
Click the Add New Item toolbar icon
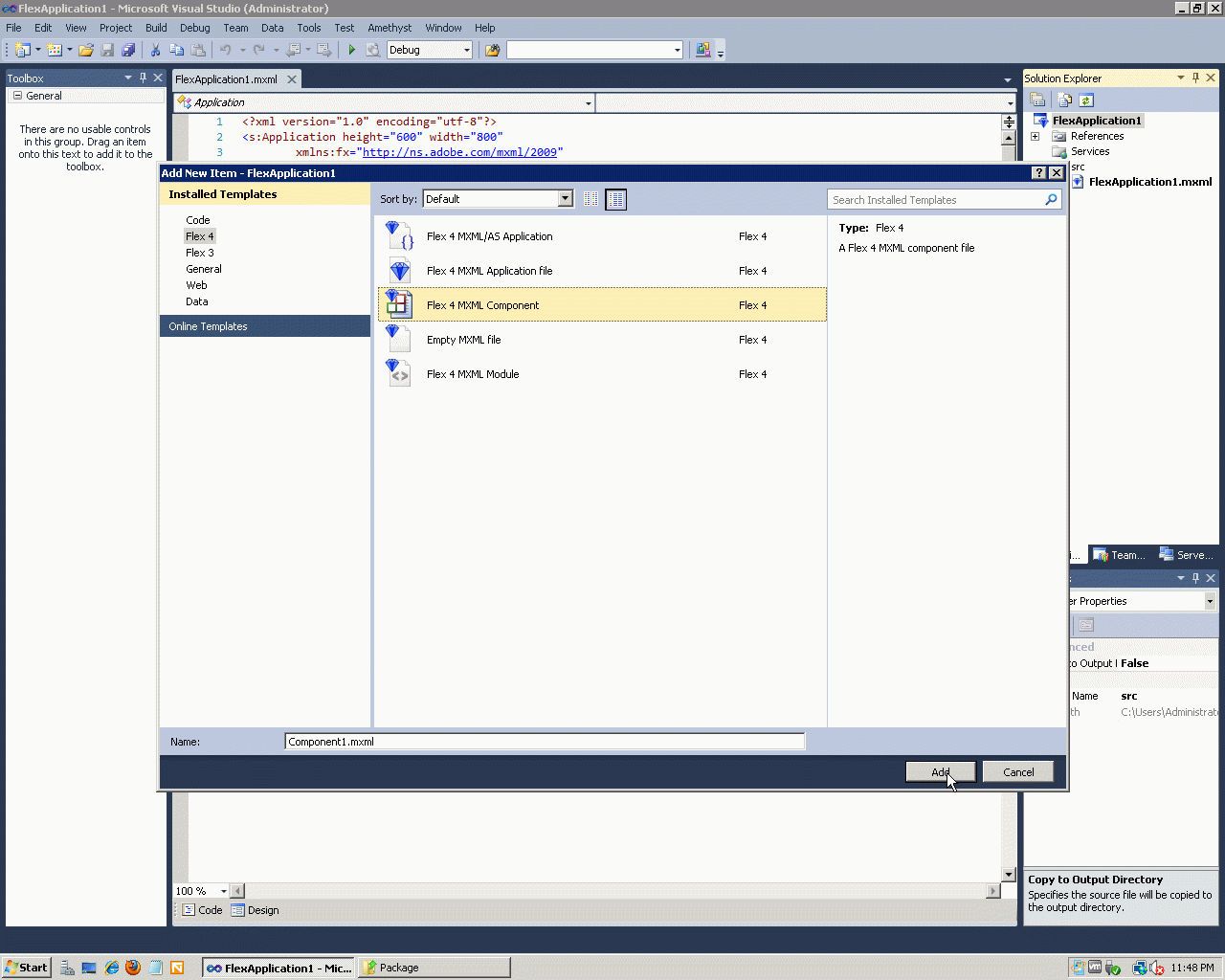pos(55,50)
